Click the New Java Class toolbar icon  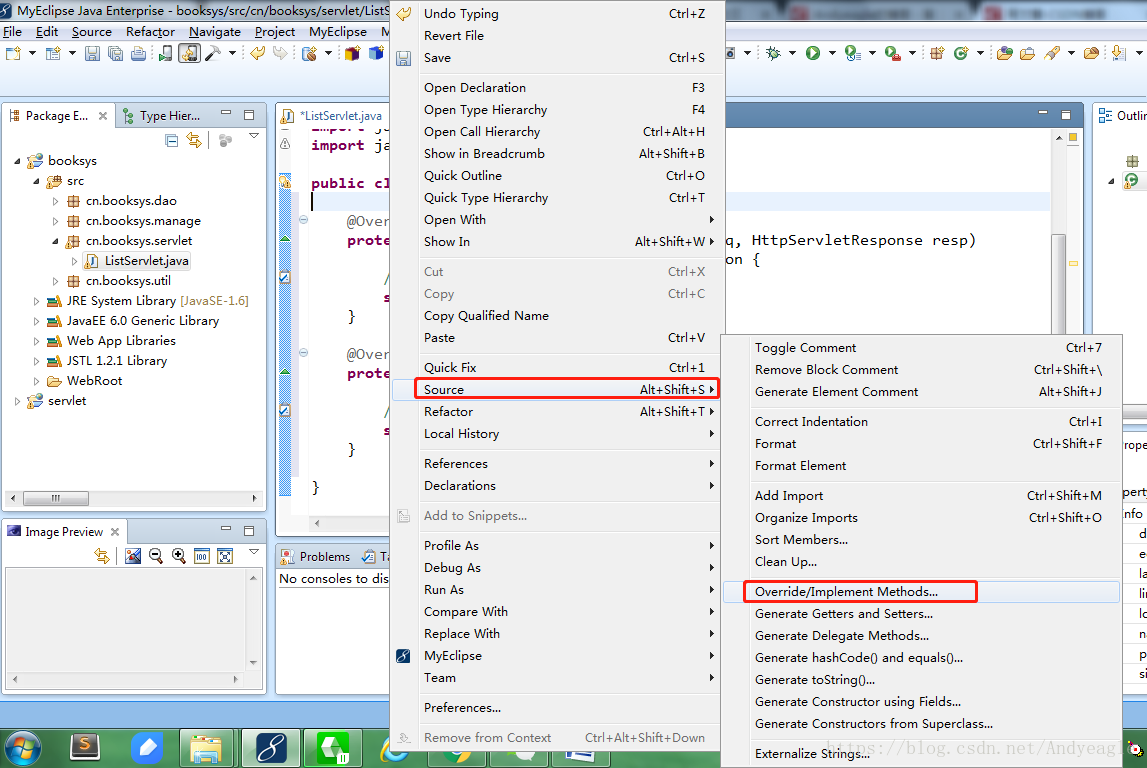pyautogui.click(x=961, y=53)
